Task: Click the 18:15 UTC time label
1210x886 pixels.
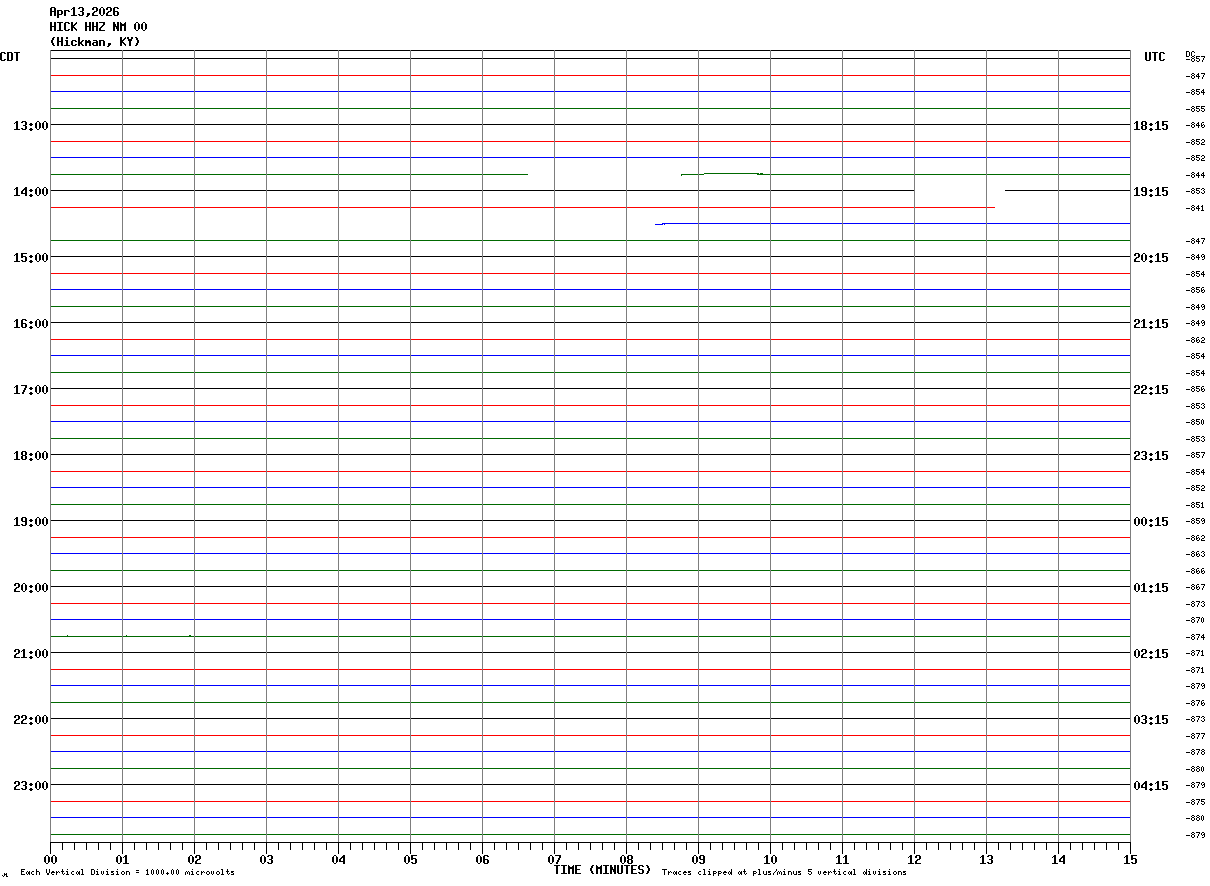Action: tap(1151, 125)
